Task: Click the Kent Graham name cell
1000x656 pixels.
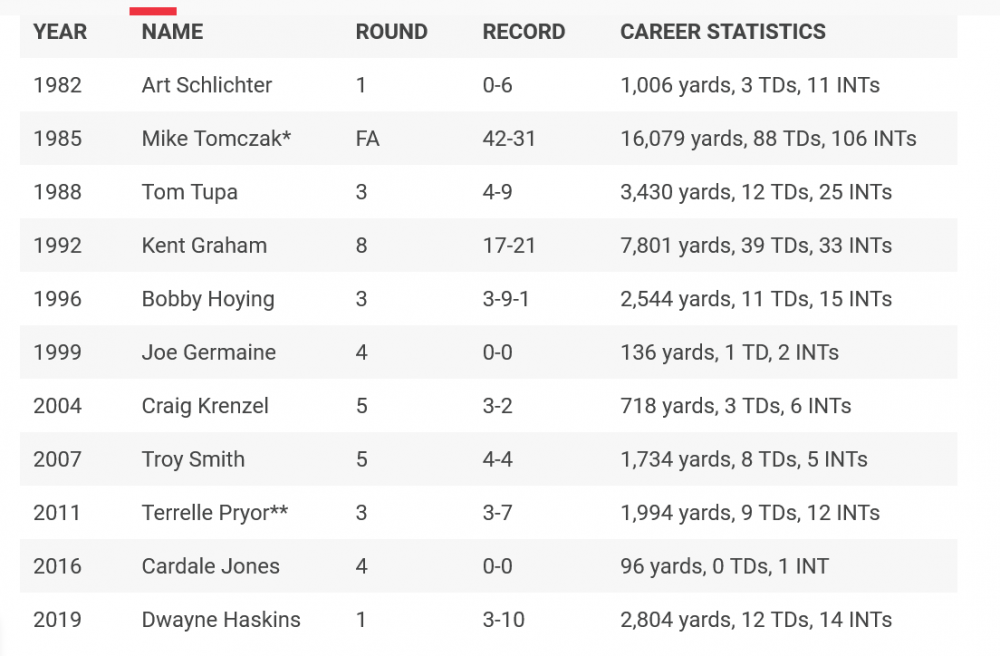Action: (x=204, y=246)
